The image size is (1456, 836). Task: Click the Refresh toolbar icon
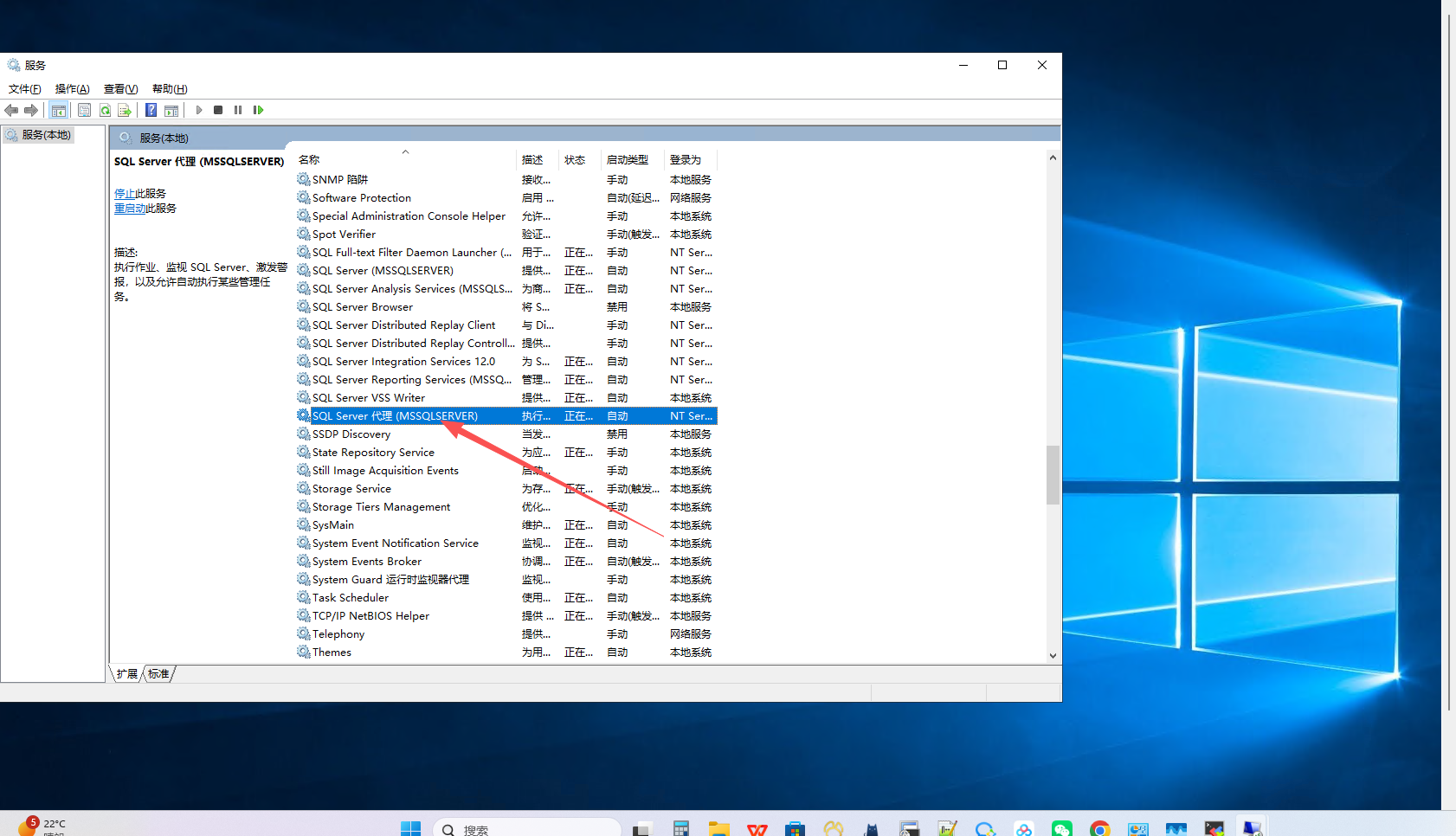[105, 110]
